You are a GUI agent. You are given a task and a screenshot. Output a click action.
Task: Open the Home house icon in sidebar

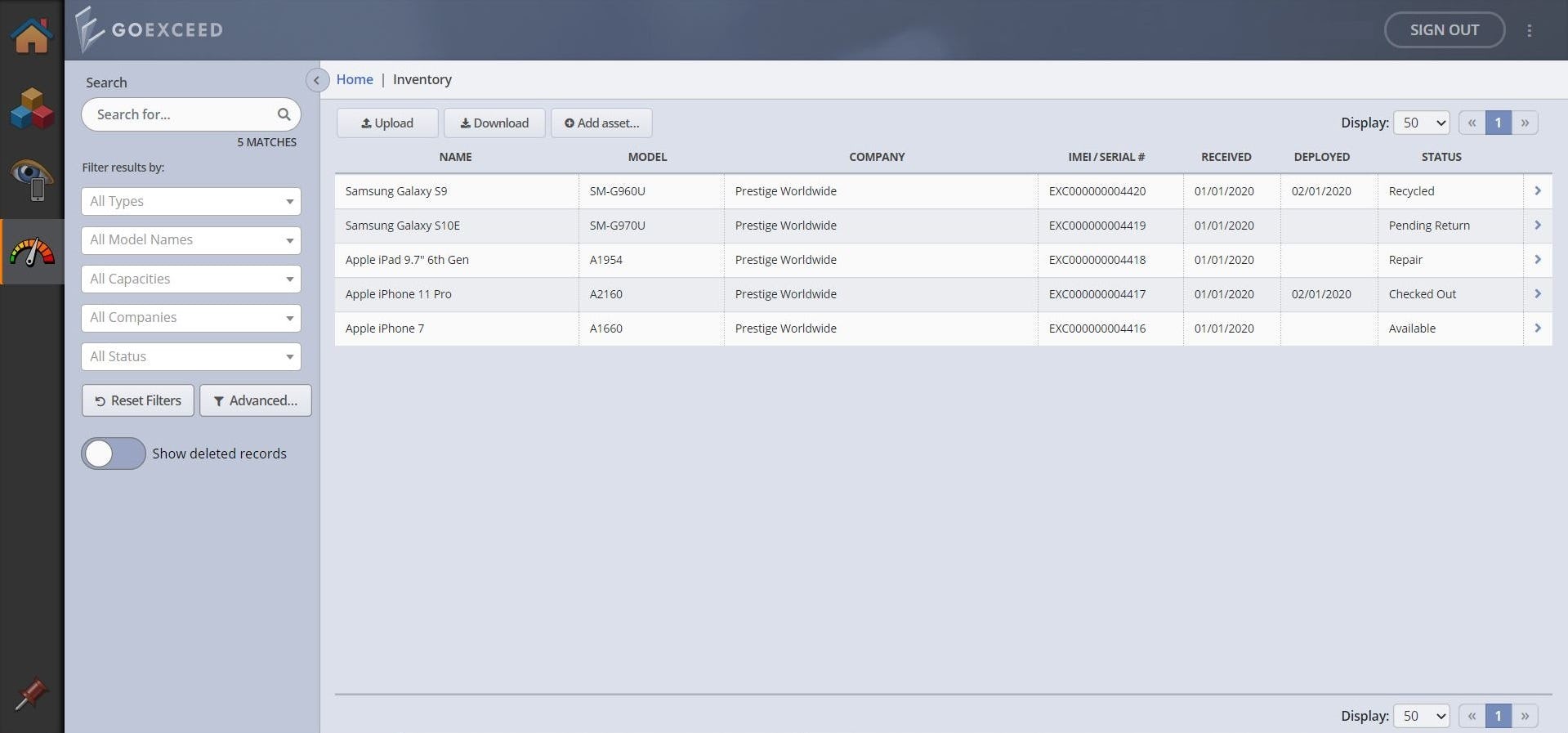(32, 35)
